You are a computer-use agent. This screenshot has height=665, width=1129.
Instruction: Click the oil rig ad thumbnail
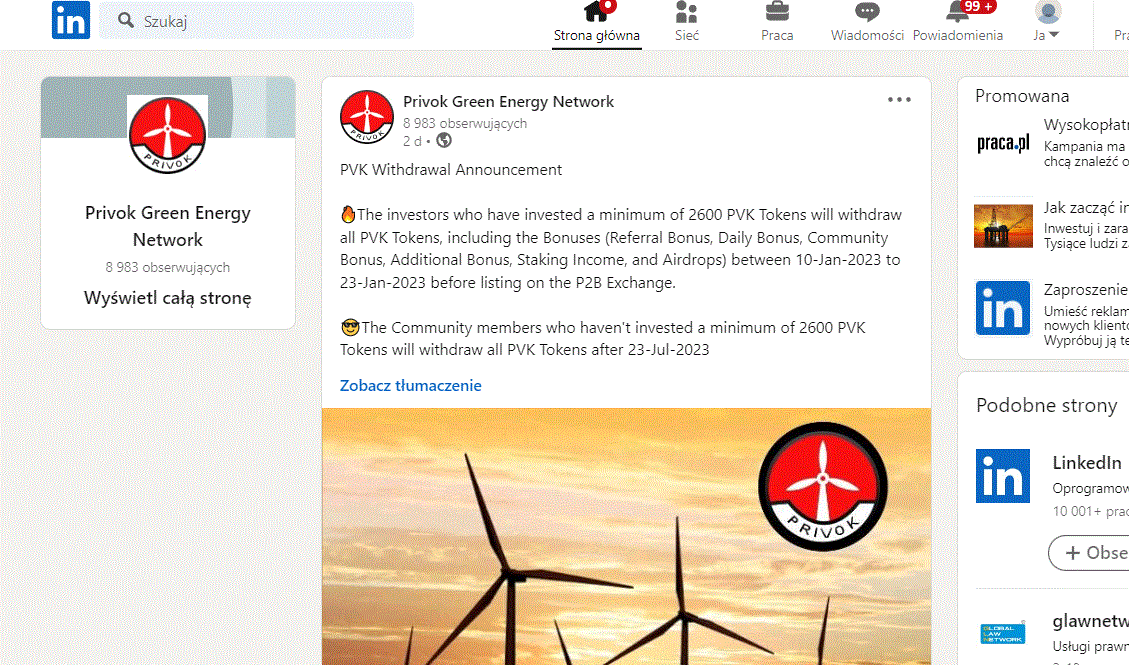(1003, 225)
